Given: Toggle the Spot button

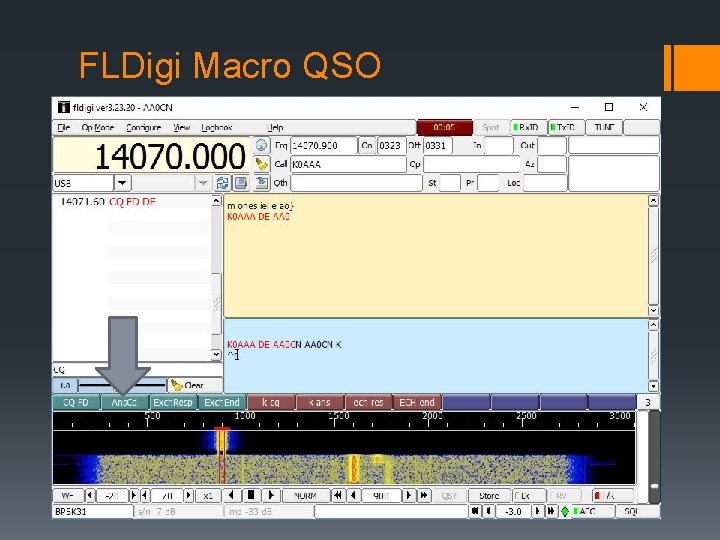Looking at the screenshot, I should pos(490,127).
